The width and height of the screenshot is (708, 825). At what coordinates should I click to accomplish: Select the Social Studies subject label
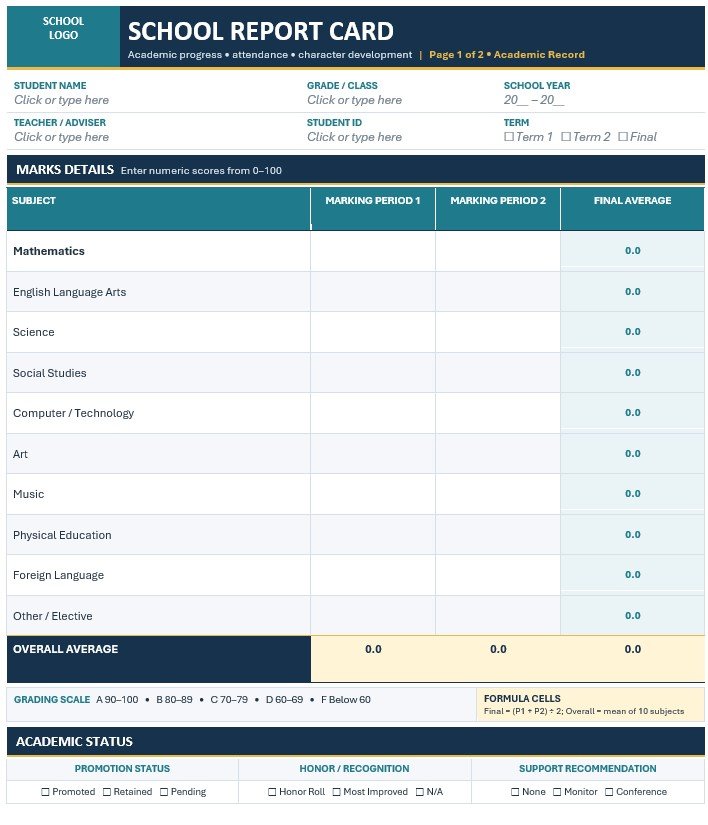pos(49,373)
